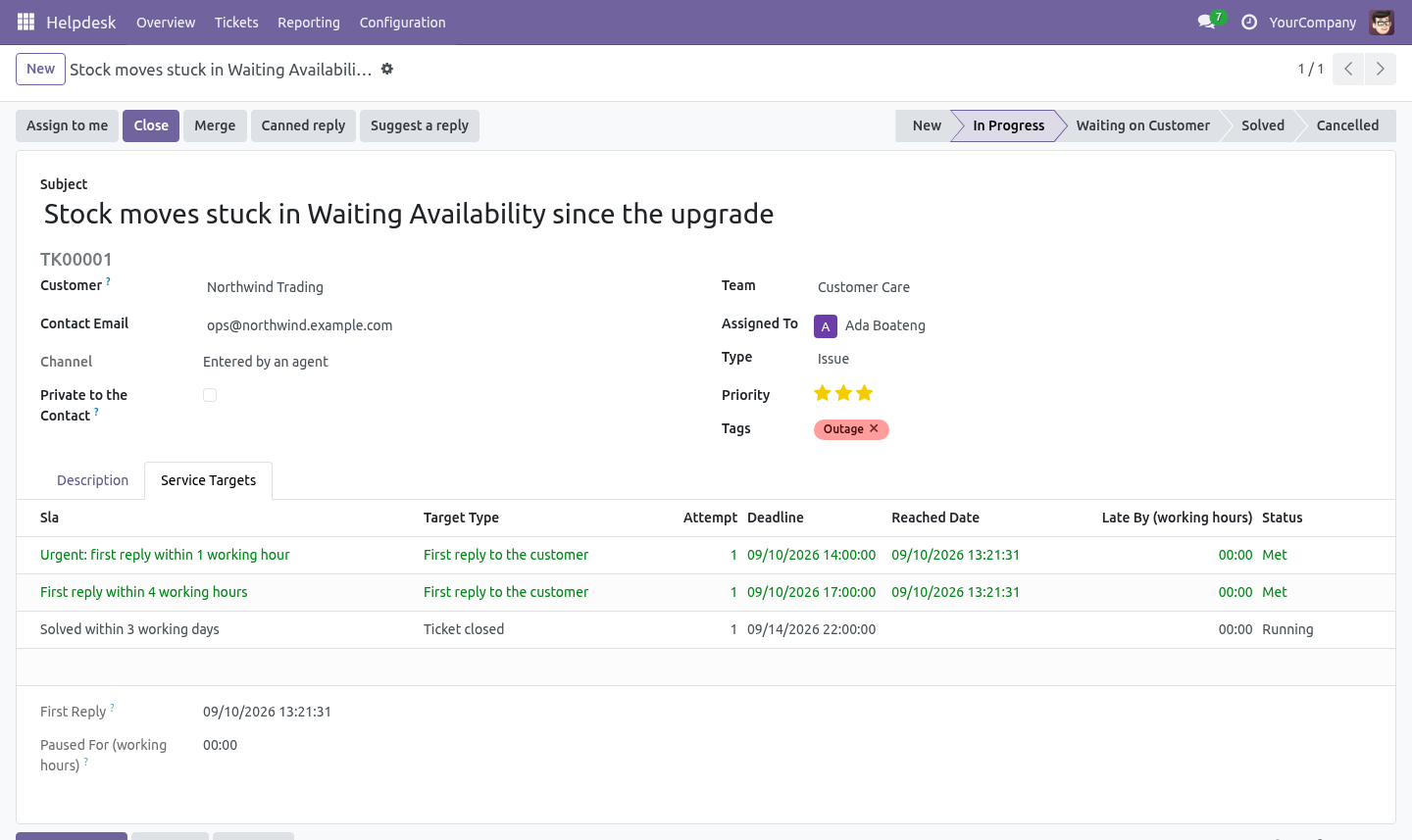
Task: Click the purple Close ticket button
Action: pos(151,125)
